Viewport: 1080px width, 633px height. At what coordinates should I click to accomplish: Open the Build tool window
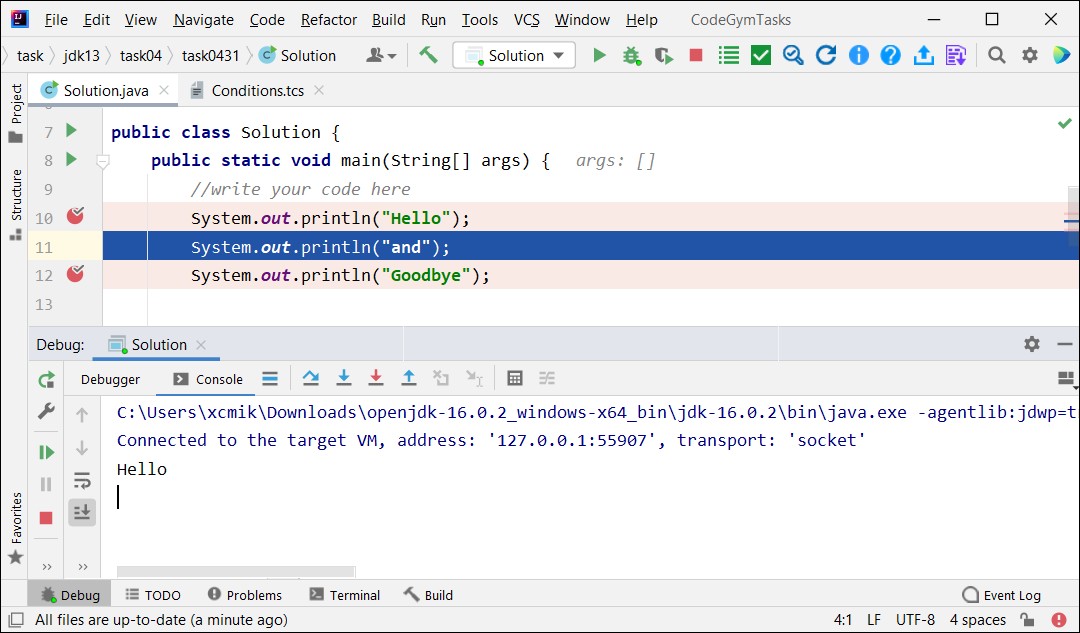tap(428, 594)
